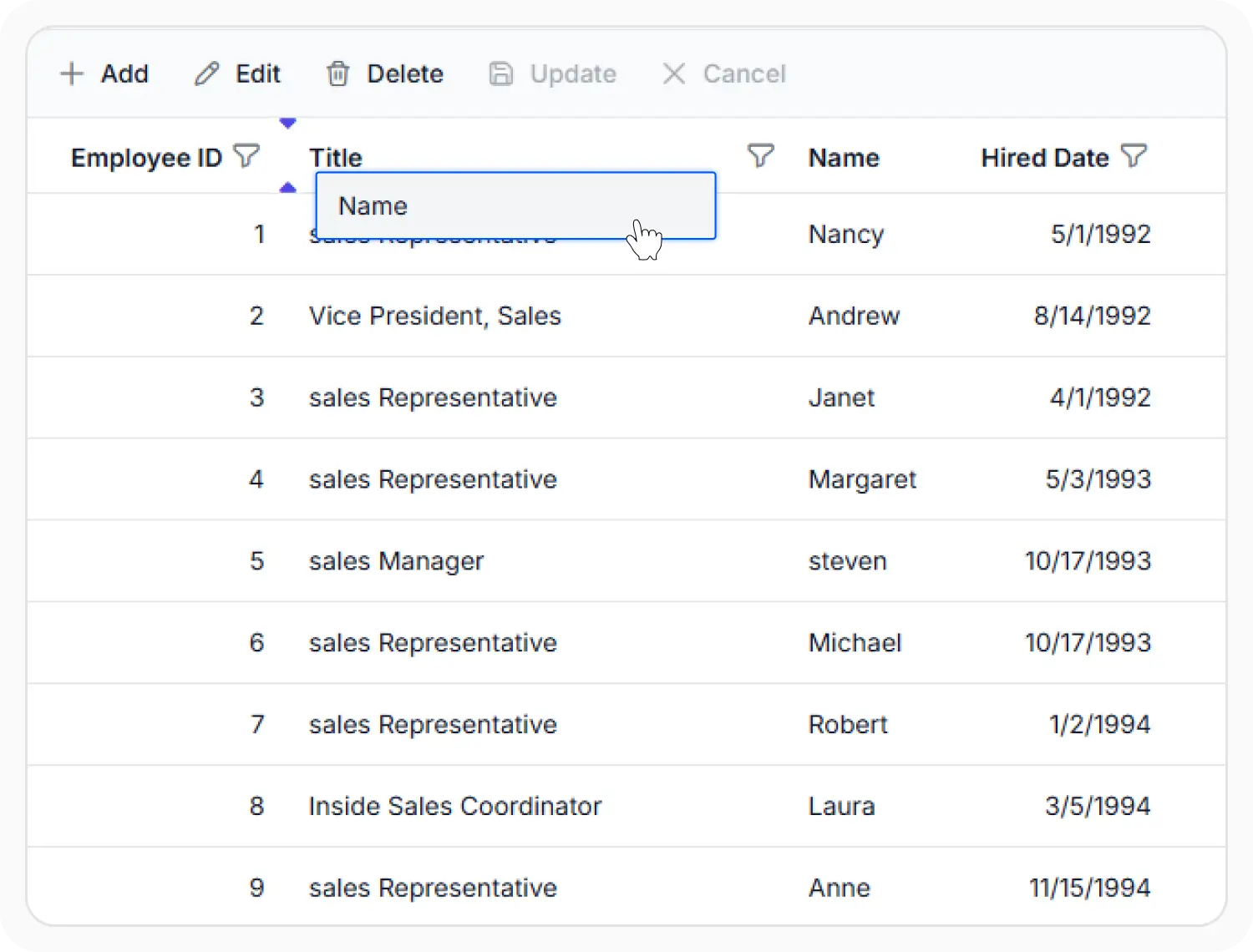
Task: Click the Edit pencil icon
Action: [x=206, y=73]
